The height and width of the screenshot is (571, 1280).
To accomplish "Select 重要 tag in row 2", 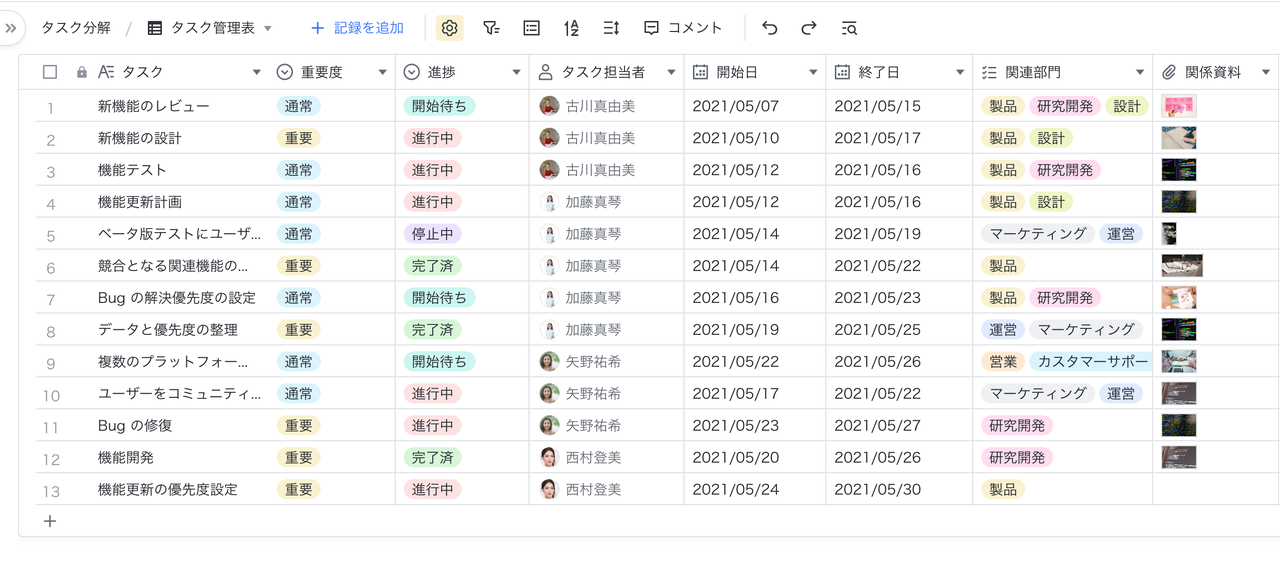I will click(298, 138).
